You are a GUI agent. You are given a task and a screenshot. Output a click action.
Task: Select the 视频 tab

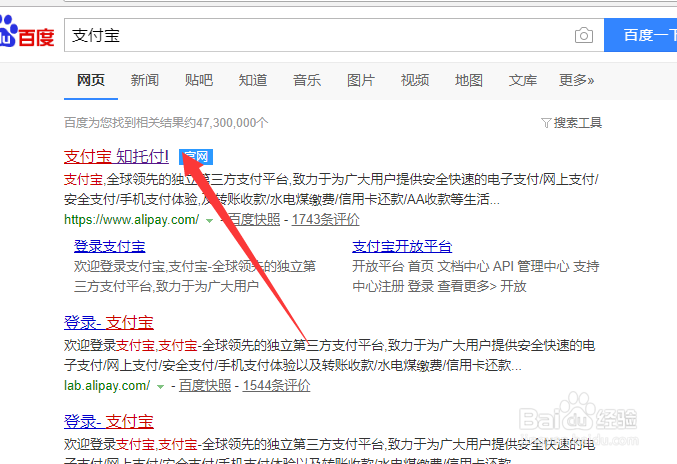coord(414,80)
